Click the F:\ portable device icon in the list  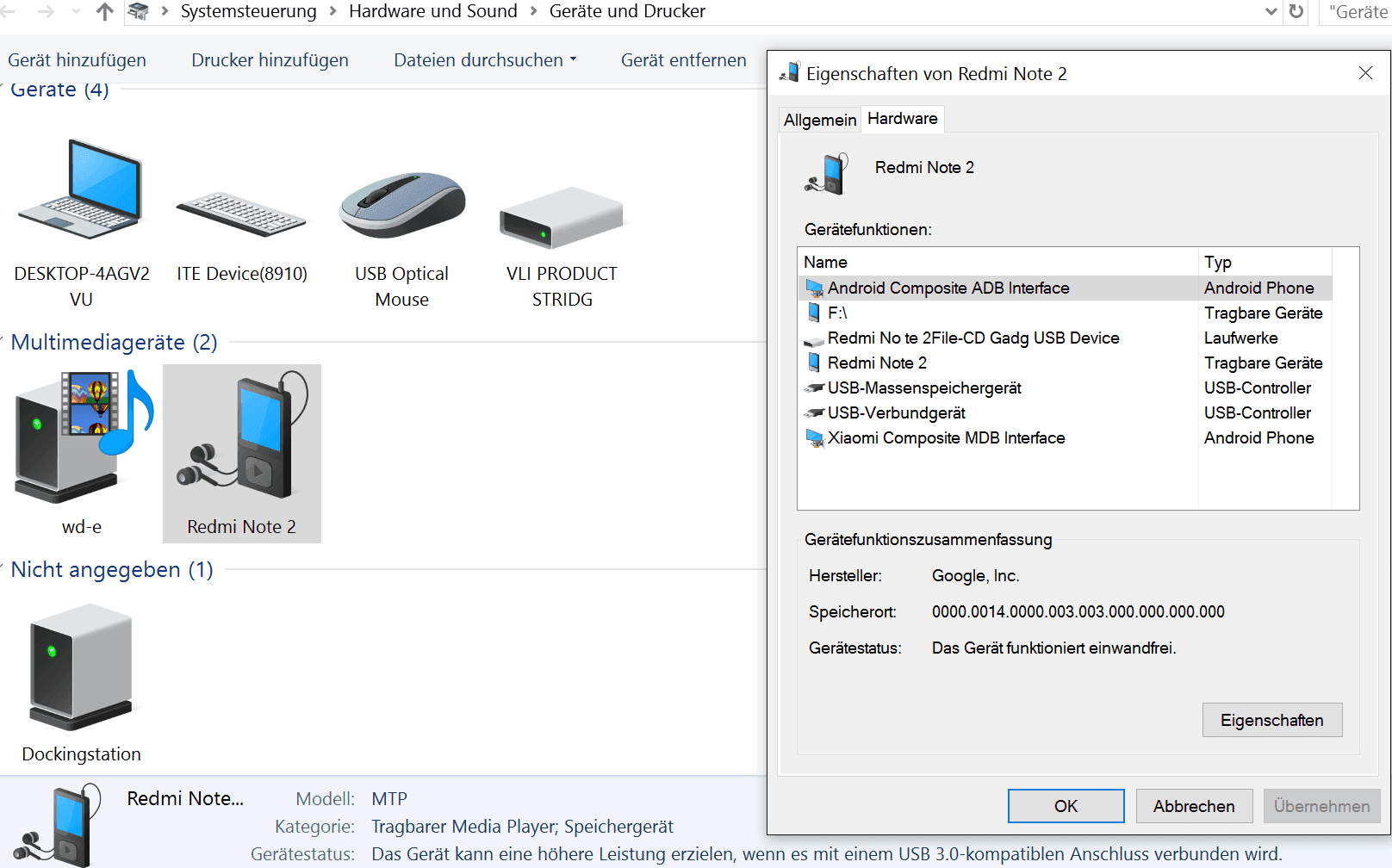click(814, 313)
